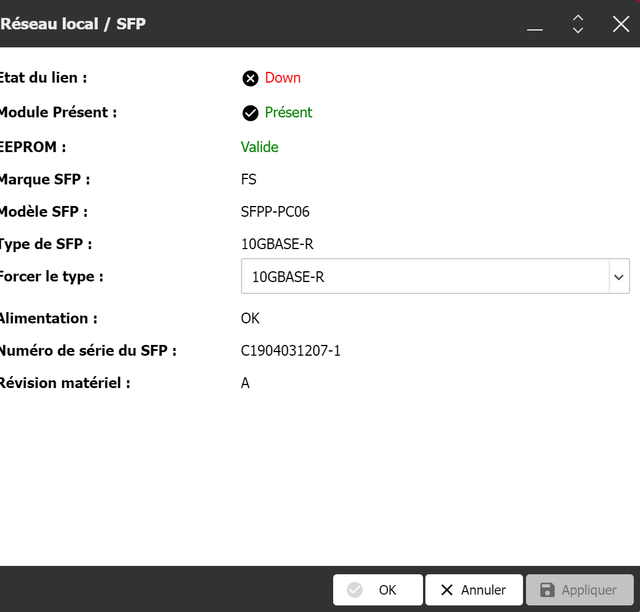Screen dimensions: 640x612
Task: Select the 10GBASE-R value beside Type de SFP
Action: (277, 244)
